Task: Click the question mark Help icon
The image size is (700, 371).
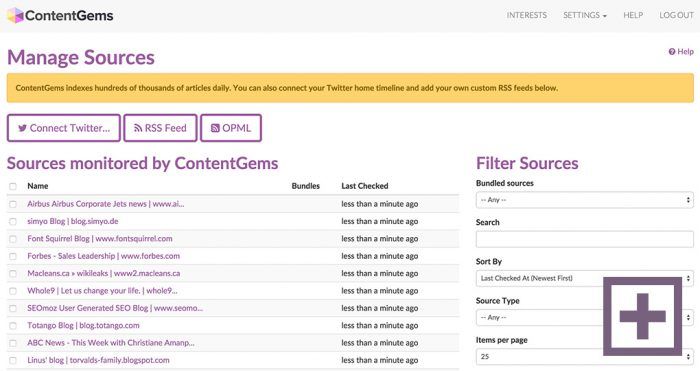Action: [671, 52]
